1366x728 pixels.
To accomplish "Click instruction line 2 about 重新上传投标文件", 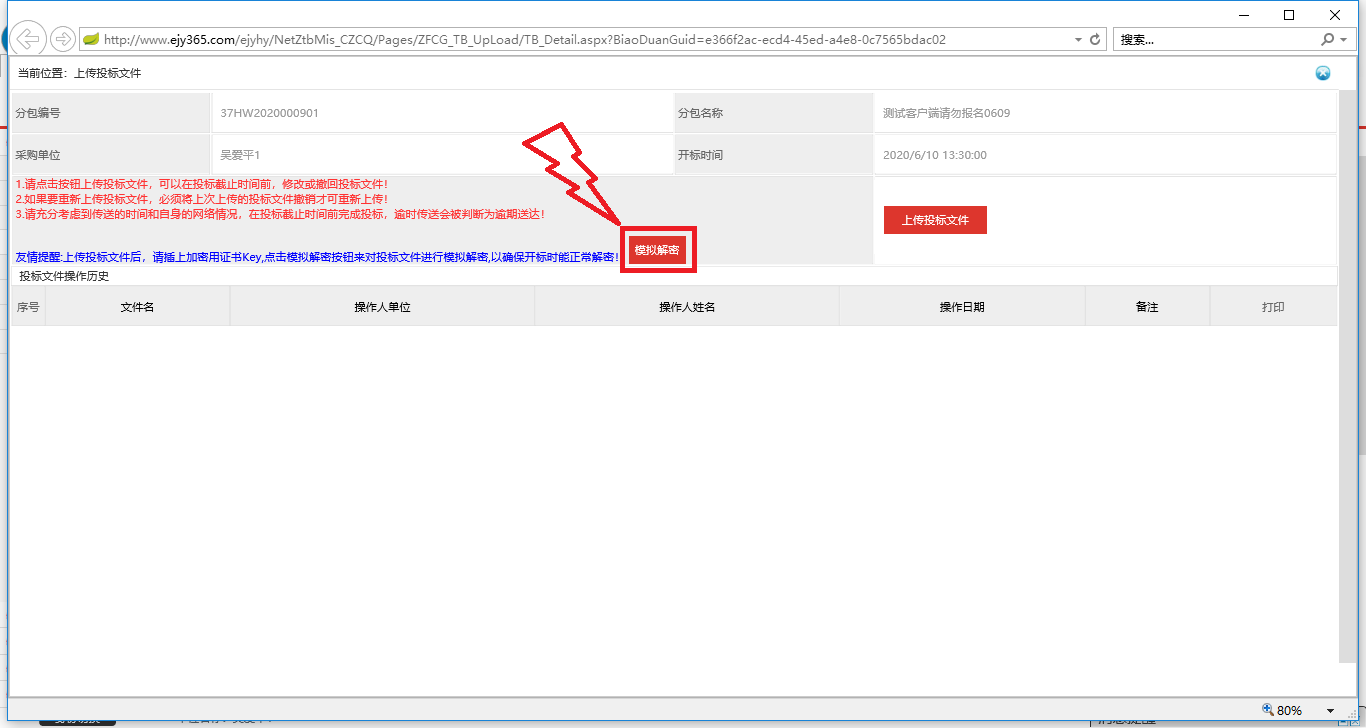I will pyautogui.click(x=201, y=199).
